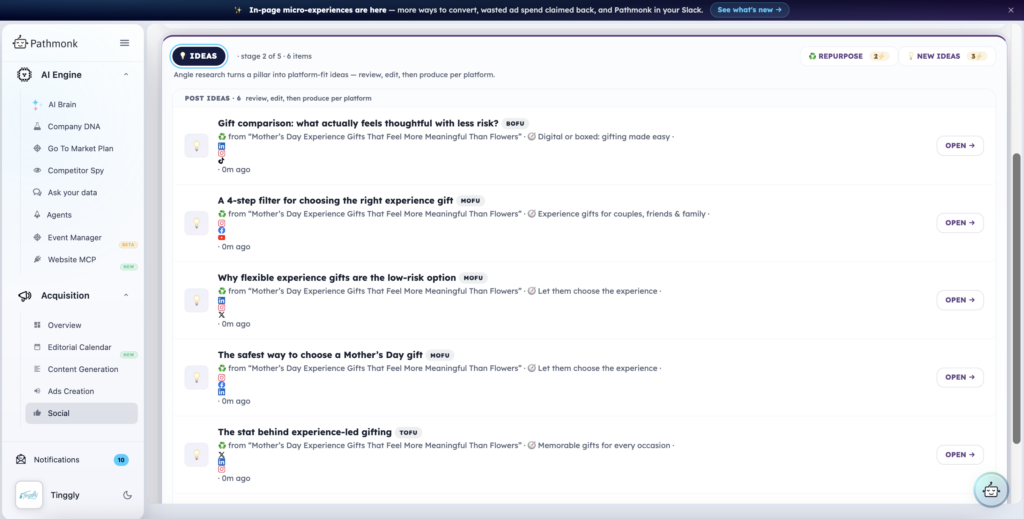Select the Social sidebar item
Image resolution: width=1024 pixels, height=519 pixels.
pos(82,413)
